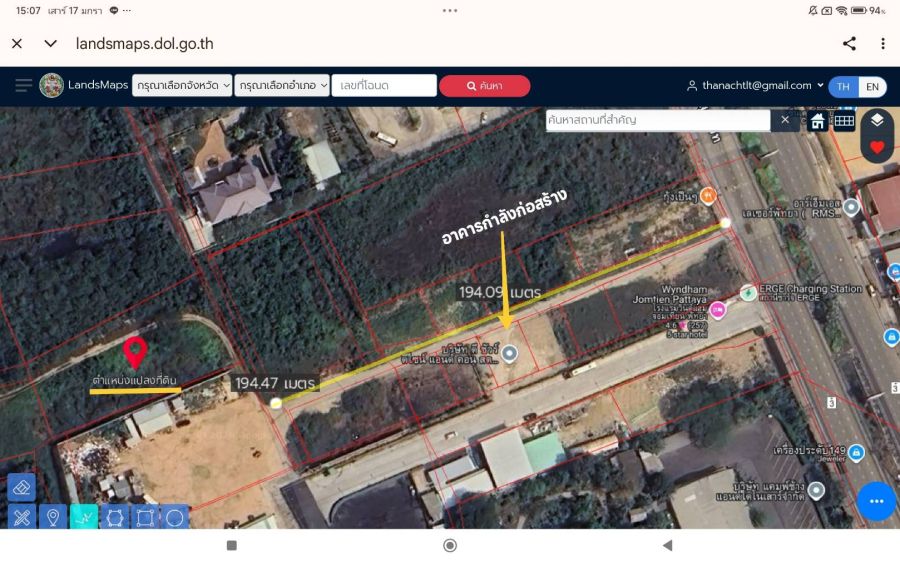Choose the polygon area drawing tool

pos(114,517)
